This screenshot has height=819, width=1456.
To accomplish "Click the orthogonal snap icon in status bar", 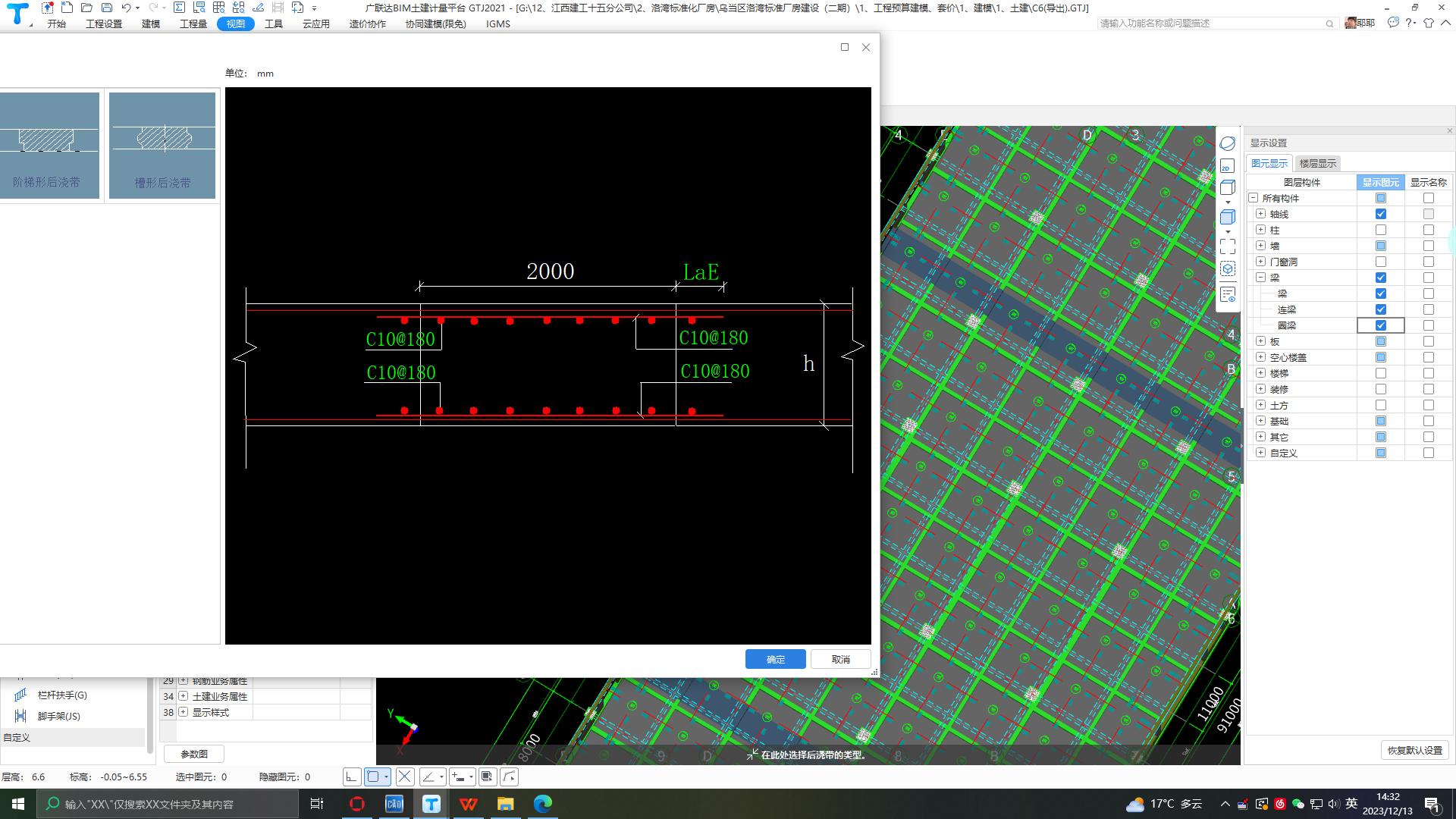I will pyautogui.click(x=352, y=777).
